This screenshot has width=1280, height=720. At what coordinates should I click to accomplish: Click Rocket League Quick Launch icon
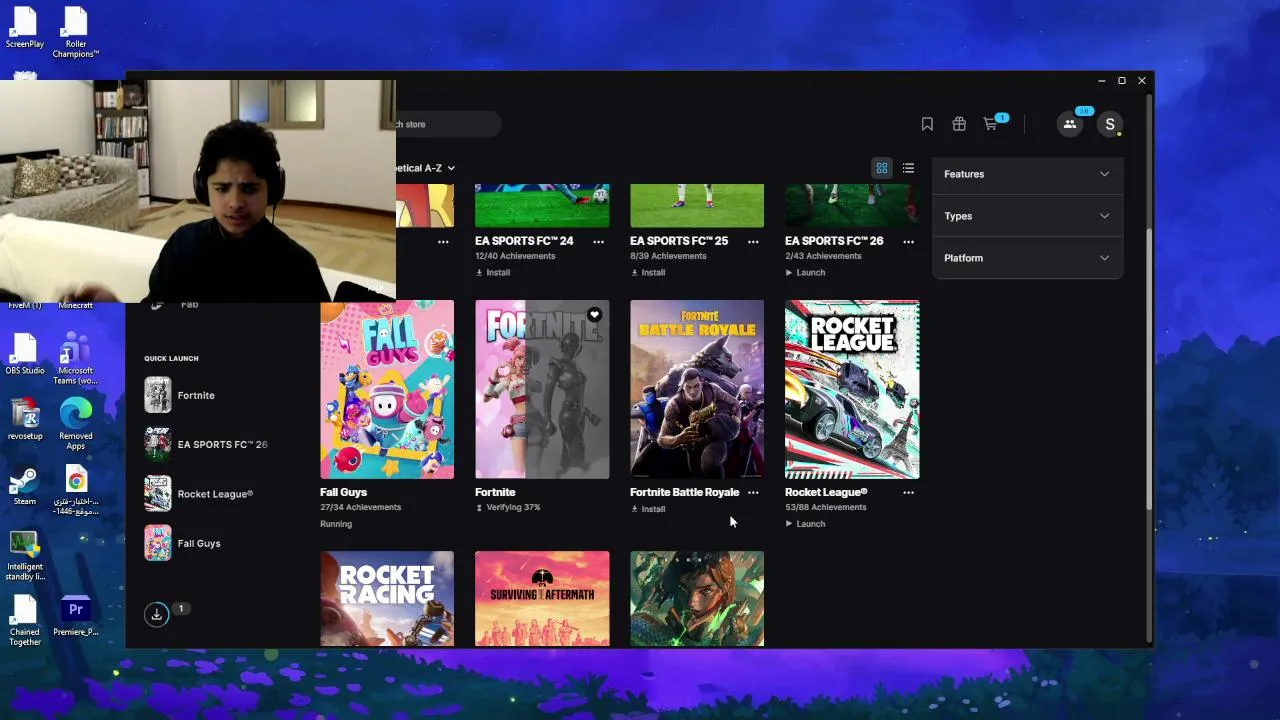click(x=158, y=493)
